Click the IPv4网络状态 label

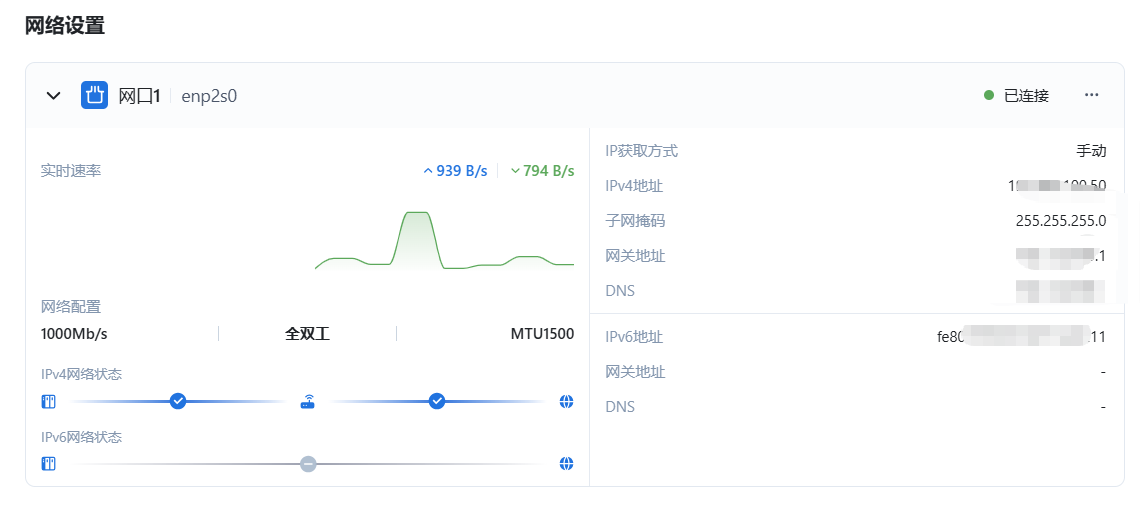coord(81,374)
